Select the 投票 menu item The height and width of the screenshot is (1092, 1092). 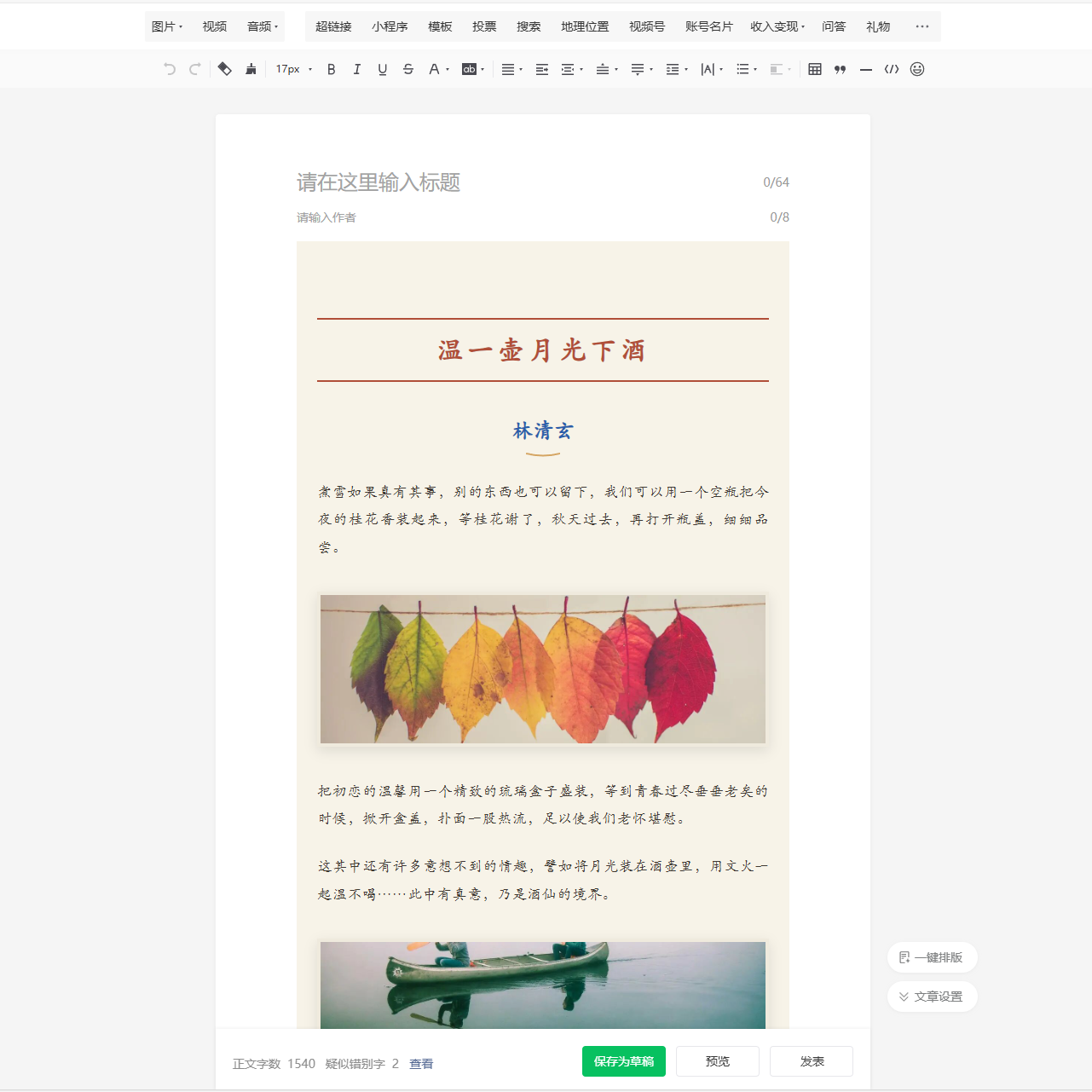[x=484, y=26]
